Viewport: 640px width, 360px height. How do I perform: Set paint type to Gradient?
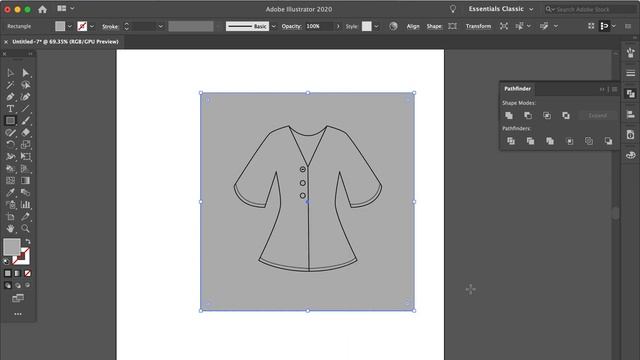(x=18, y=273)
